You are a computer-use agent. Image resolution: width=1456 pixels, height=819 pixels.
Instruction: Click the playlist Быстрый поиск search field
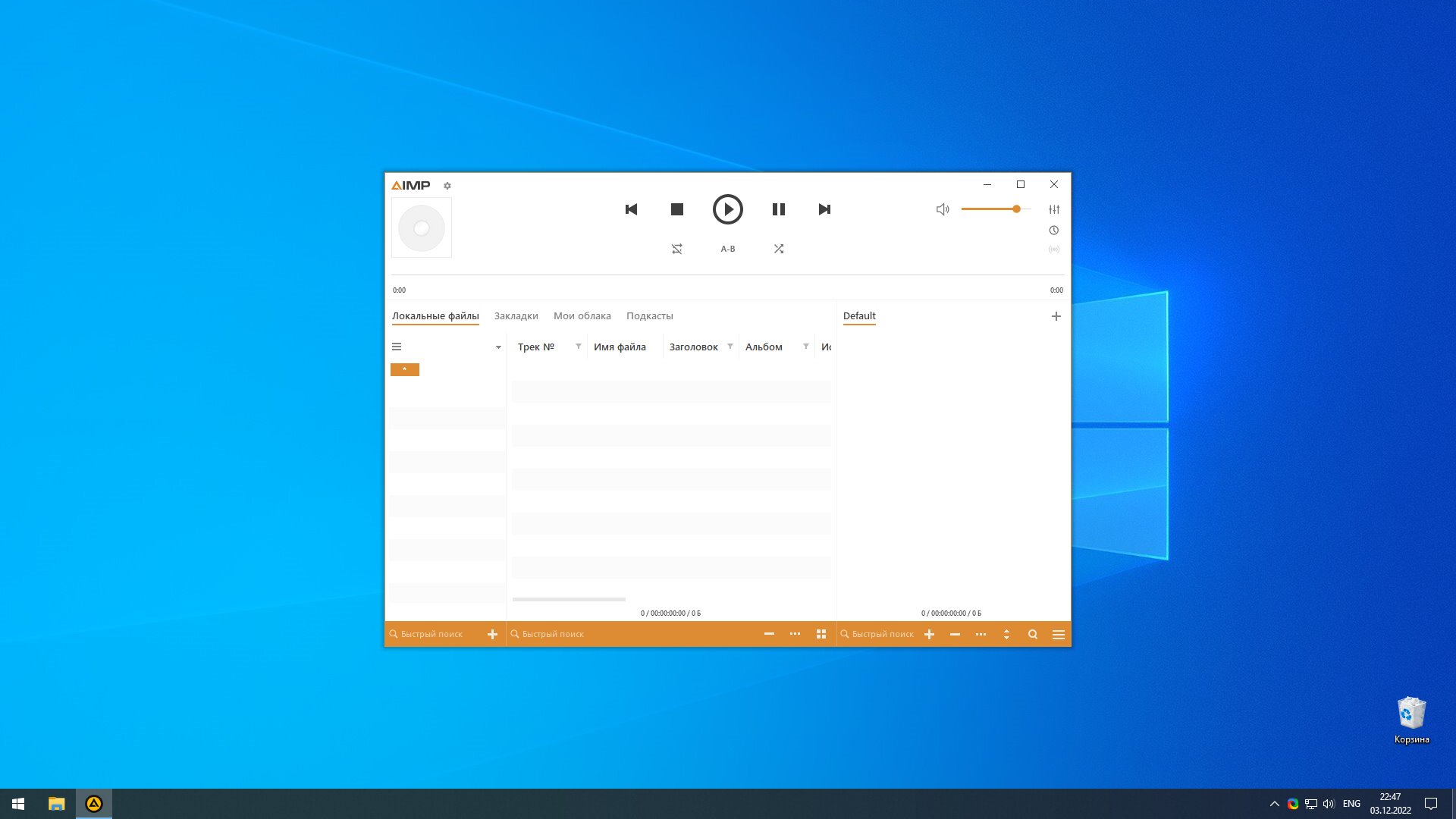click(877, 635)
